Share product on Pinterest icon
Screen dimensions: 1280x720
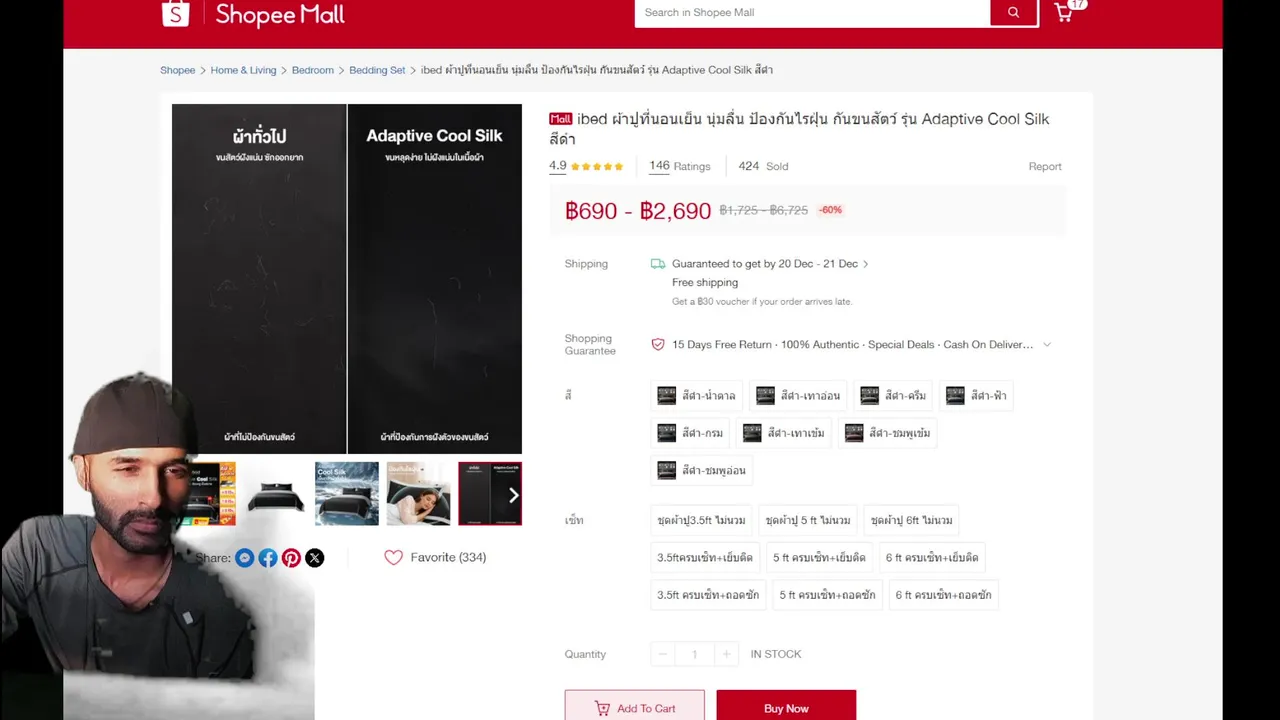[291, 558]
